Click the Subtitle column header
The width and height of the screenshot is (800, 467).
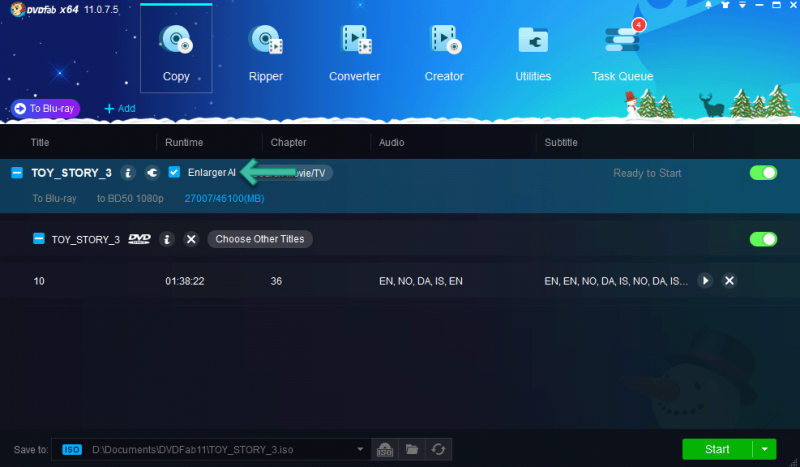(561, 142)
